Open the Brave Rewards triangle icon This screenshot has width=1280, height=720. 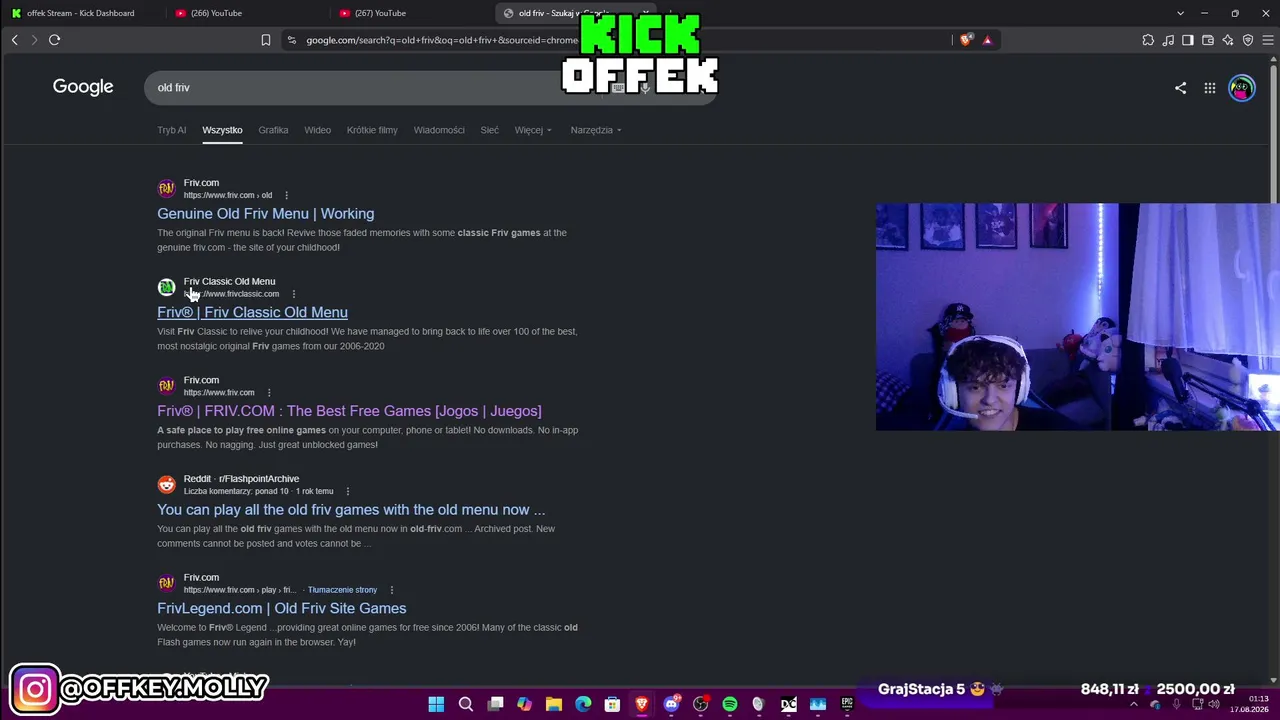pyautogui.click(x=987, y=40)
